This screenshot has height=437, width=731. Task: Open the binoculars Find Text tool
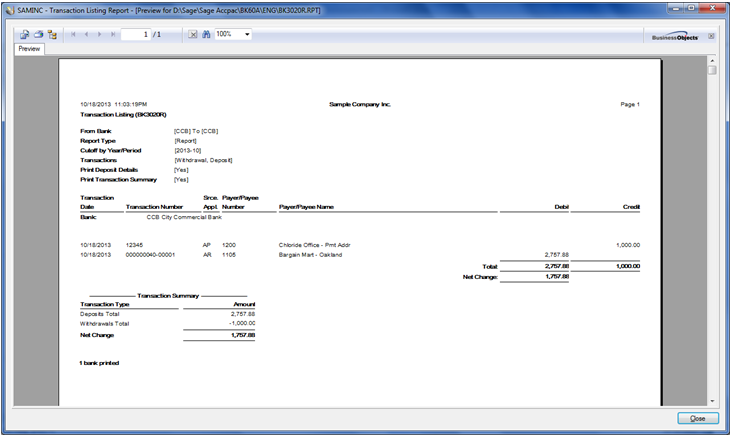206,34
